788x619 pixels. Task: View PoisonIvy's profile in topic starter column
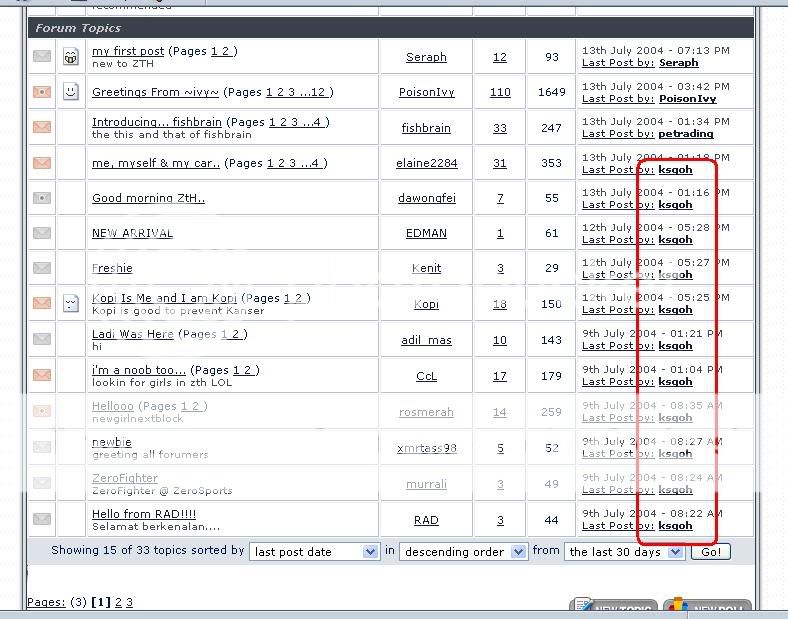point(426,92)
